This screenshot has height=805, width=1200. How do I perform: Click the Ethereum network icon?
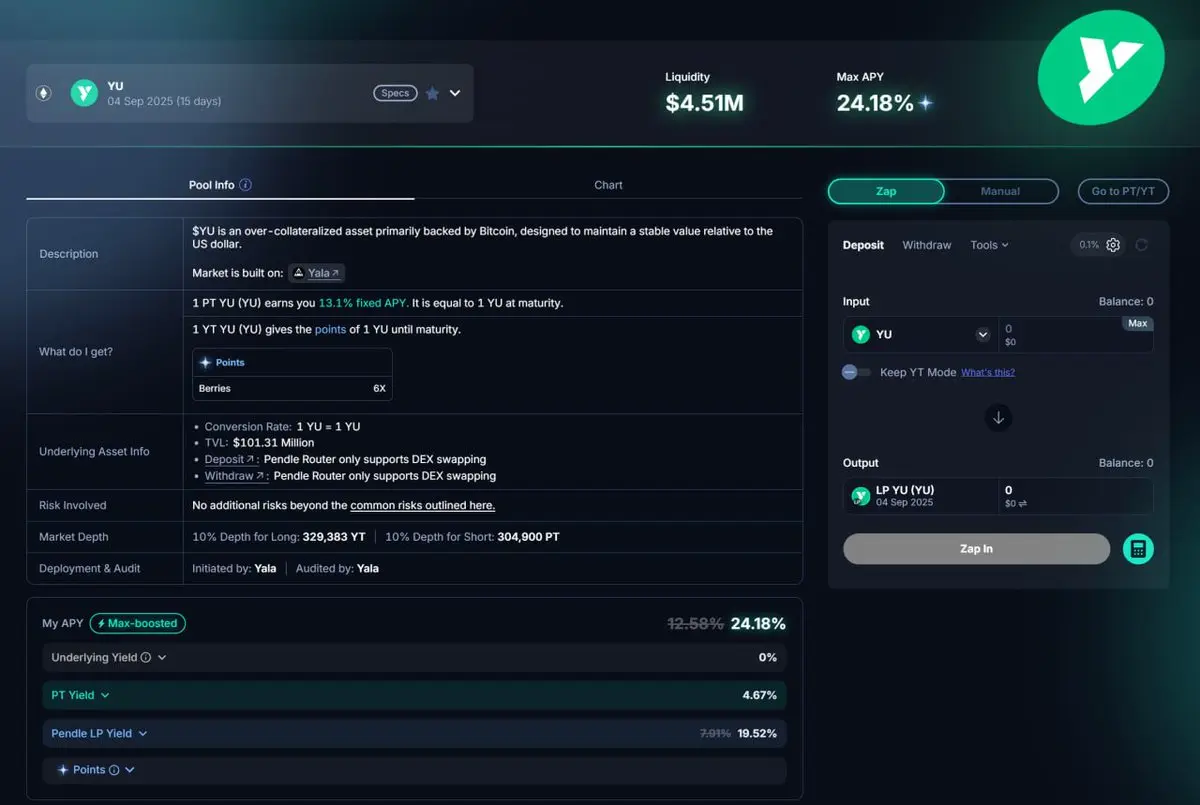tap(44, 93)
